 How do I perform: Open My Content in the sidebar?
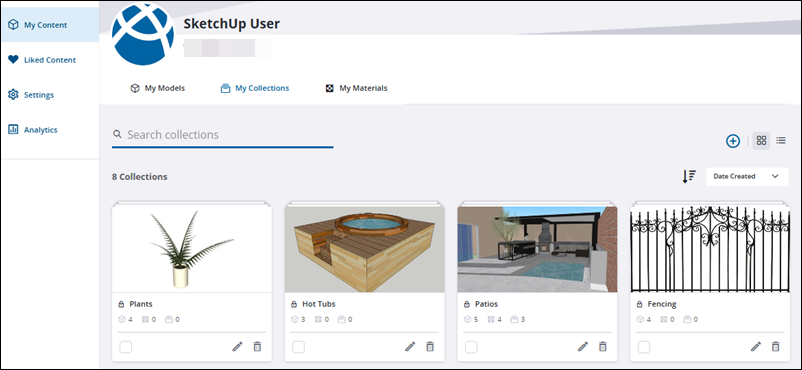pyautogui.click(x=50, y=25)
